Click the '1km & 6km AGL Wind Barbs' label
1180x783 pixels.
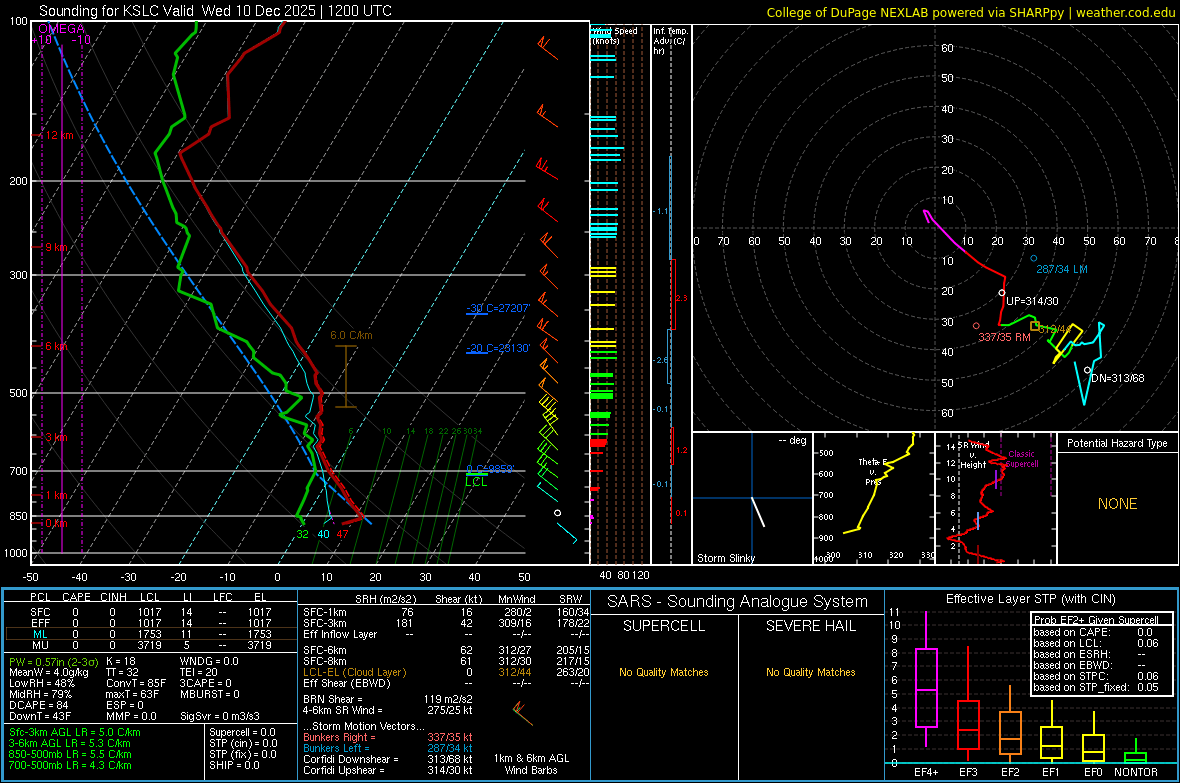pos(531,764)
